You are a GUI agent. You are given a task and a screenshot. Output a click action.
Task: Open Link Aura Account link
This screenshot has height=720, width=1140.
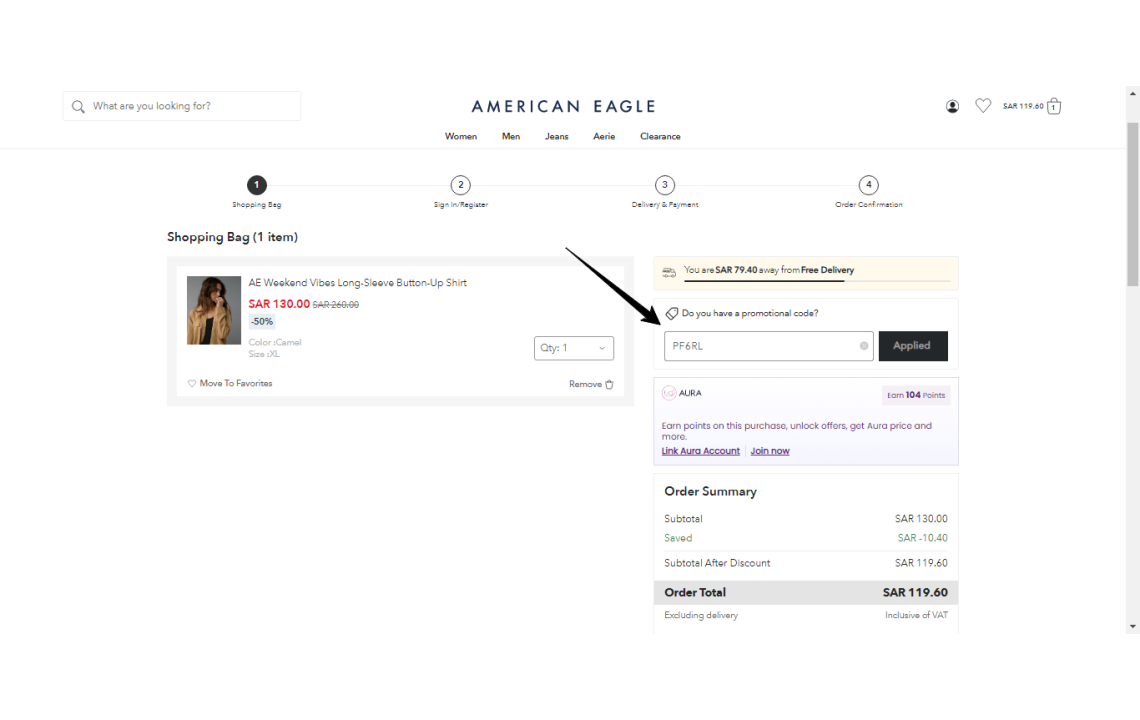[x=700, y=452]
